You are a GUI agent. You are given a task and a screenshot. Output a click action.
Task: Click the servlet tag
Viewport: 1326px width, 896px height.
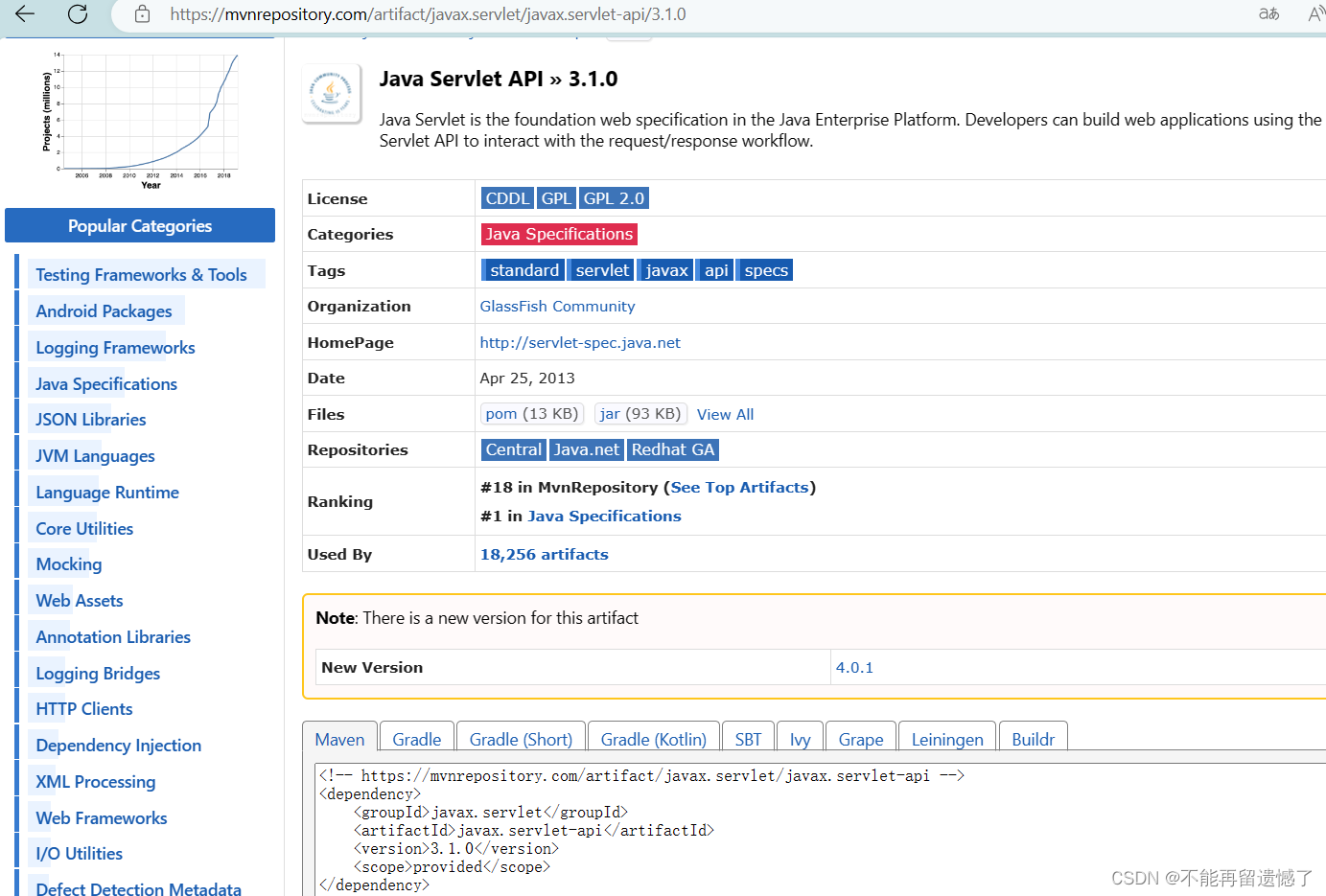[600, 270]
